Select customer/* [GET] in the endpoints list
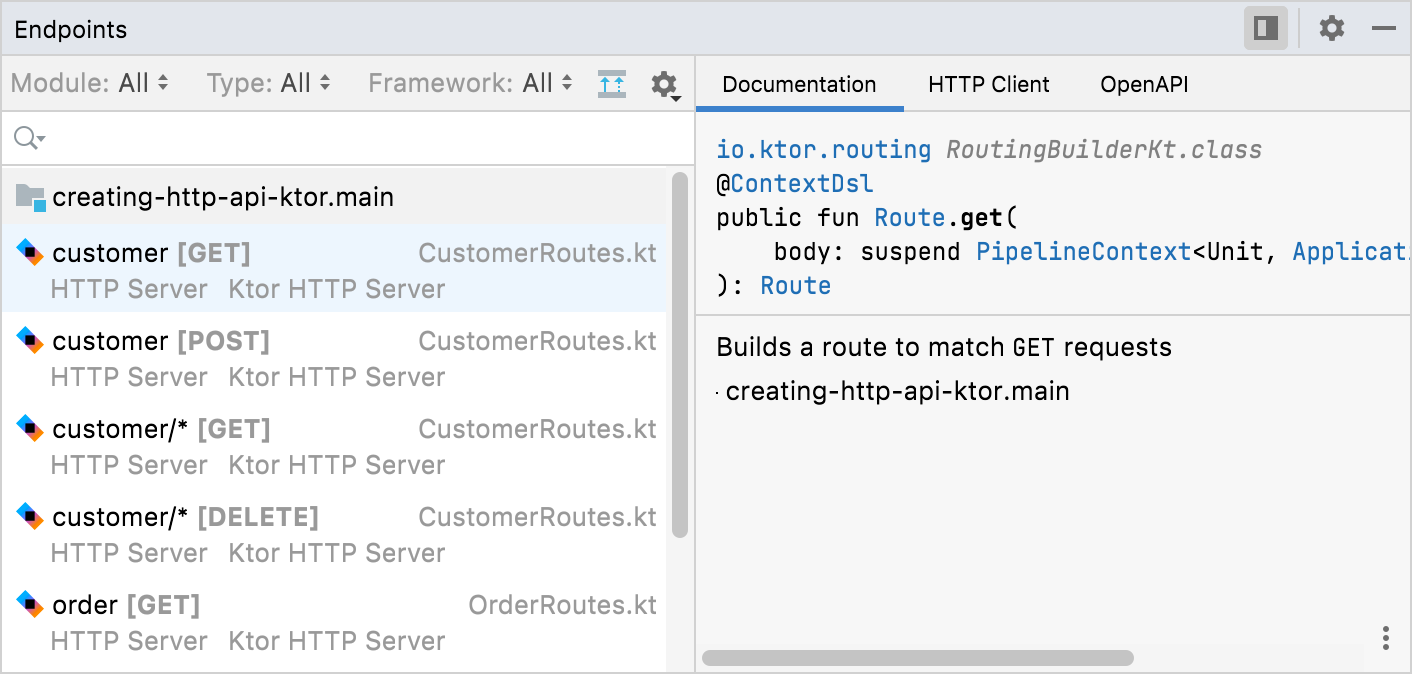The image size is (1412, 674). tap(160, 429)
